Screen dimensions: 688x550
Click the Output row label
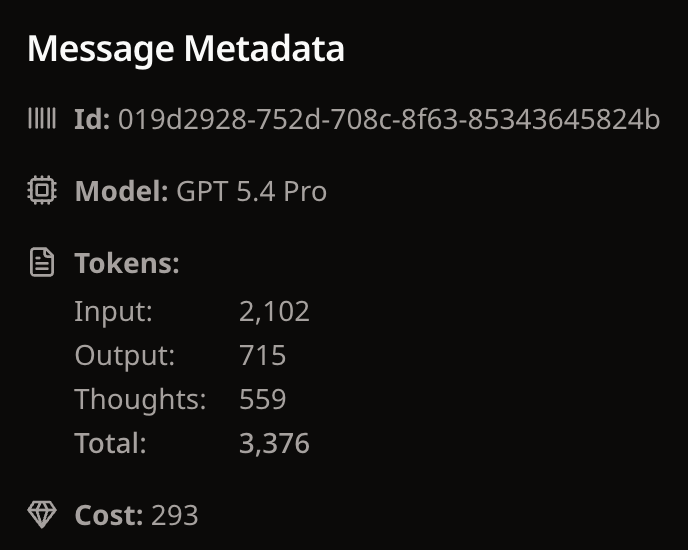[124, 355]
